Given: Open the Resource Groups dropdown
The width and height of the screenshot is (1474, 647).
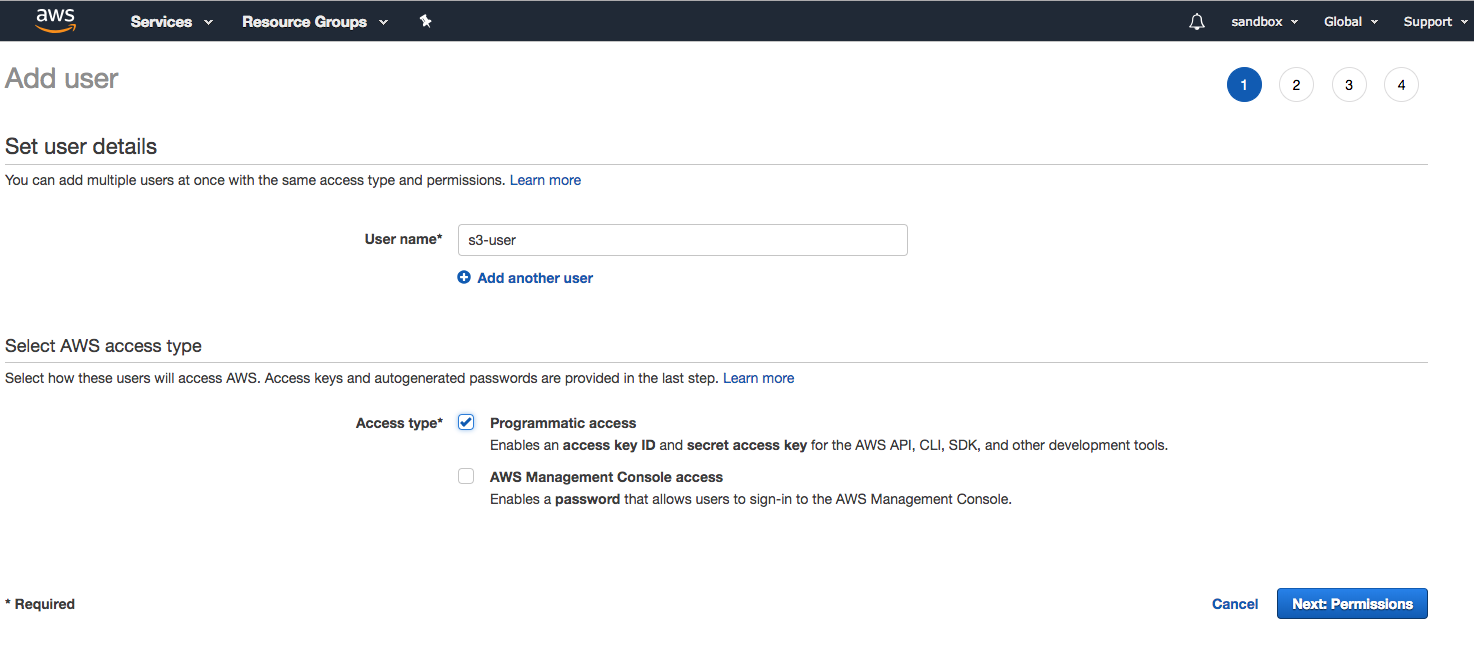Looking at the screenshot, I should tap(314, 22).
